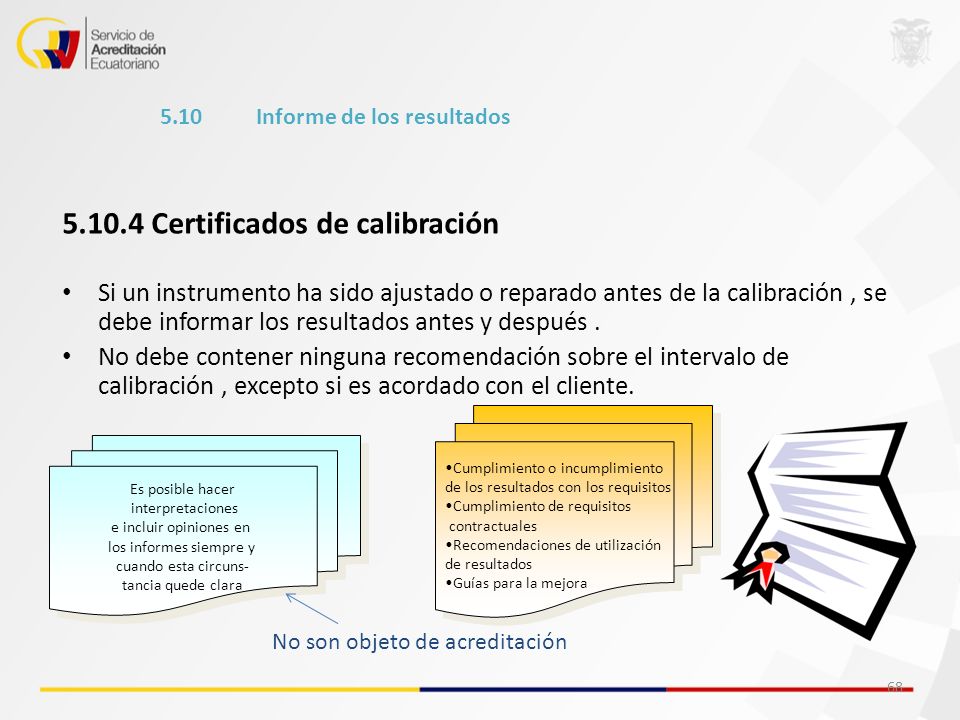Click bullet 'No debe contener ninguna recomendación'
The image size is (960, 720).
pyautogui.click(x=443, y=356)
